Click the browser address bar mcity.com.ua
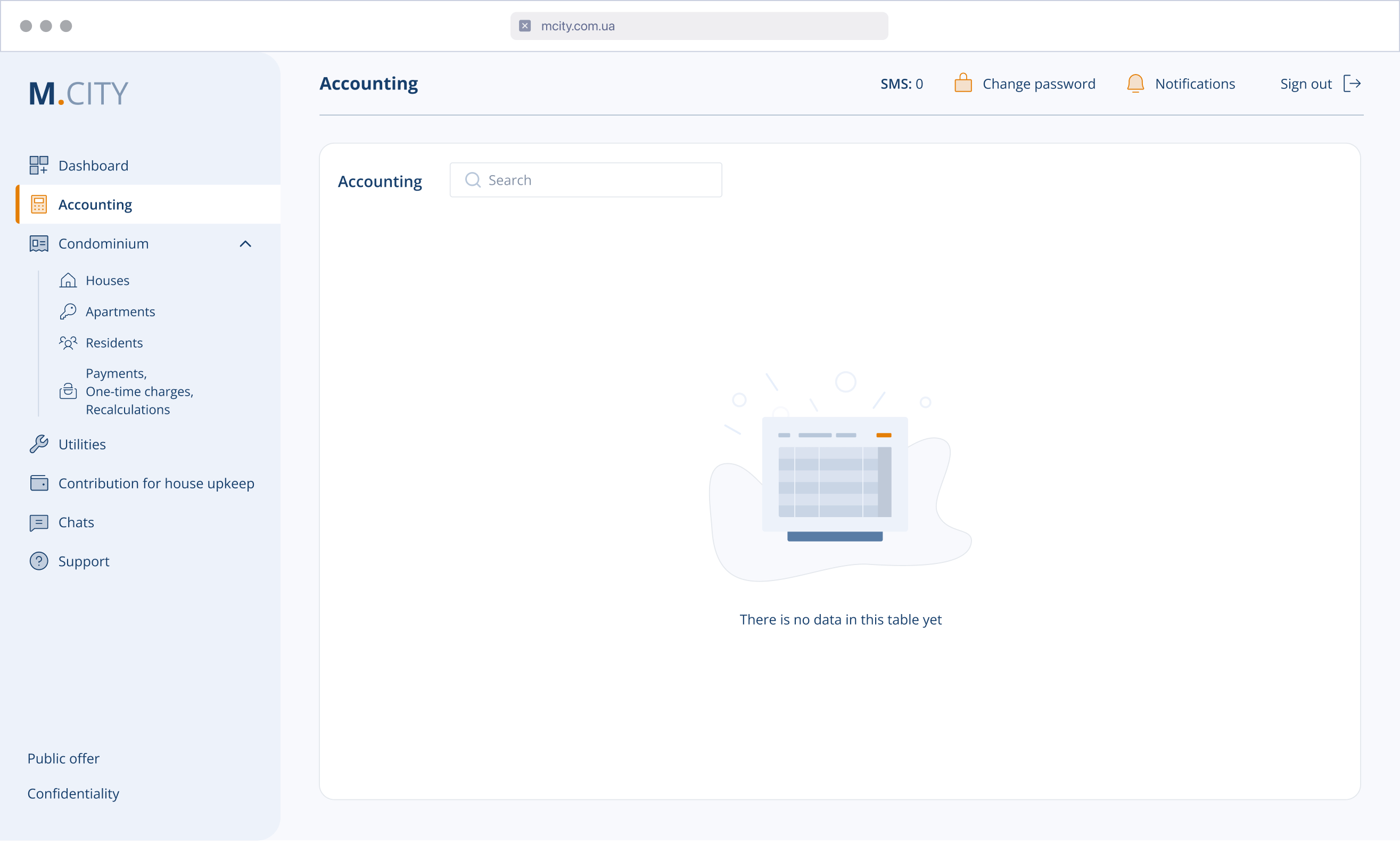Image resolution: width=1400 pixels, height=851 pixels. (699, 26)
